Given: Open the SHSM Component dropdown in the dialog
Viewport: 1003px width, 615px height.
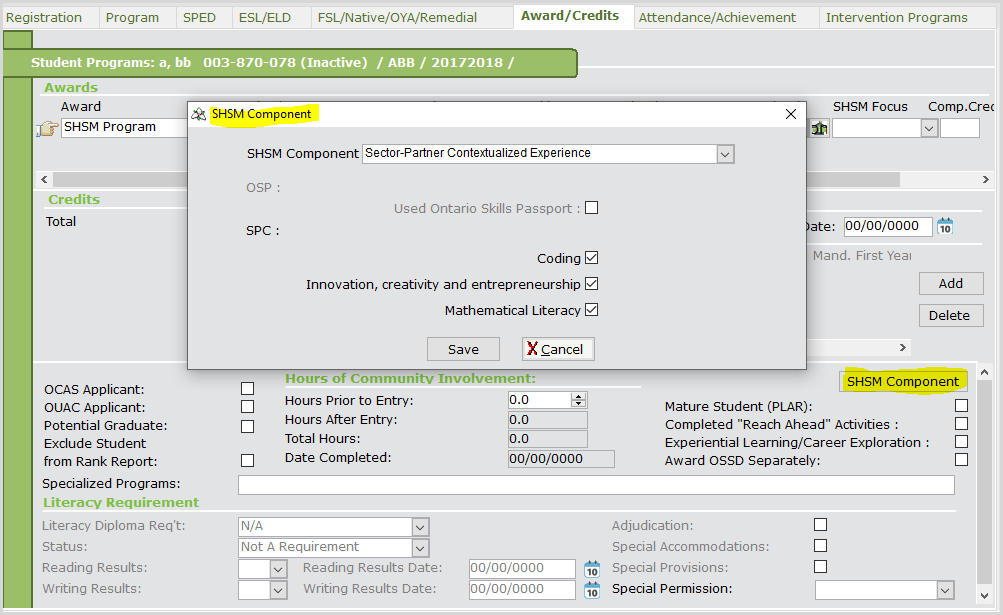Looking at the screenshot, I should tap(724, 154).
